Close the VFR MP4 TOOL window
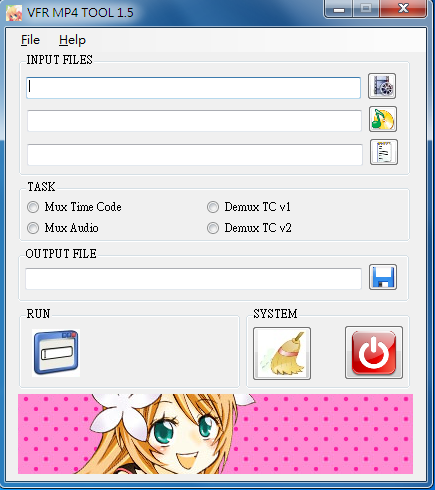This screenshot has height=490, width=435. (403, 9)
